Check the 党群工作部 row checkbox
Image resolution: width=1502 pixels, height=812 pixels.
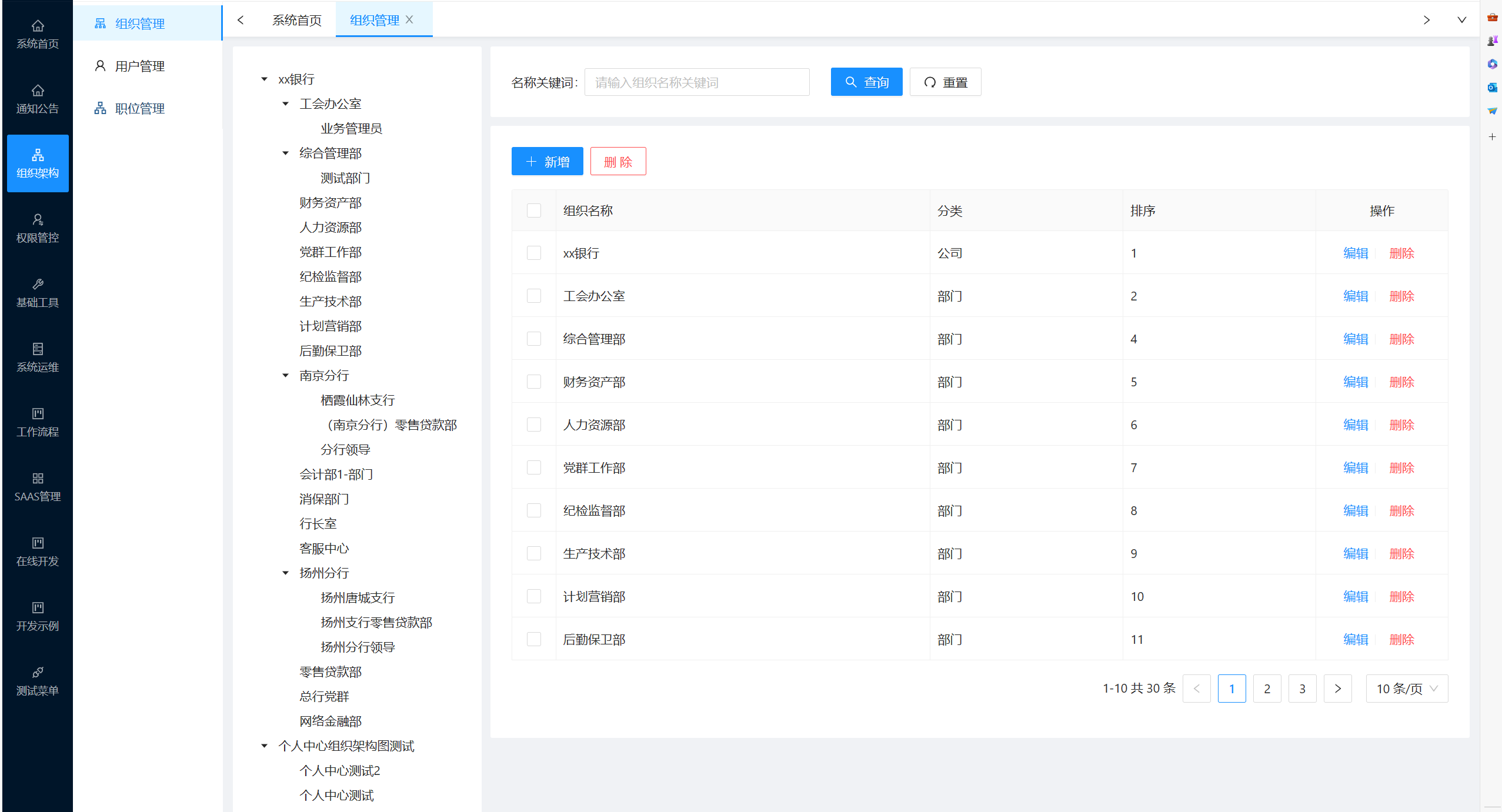coord(534,467)
